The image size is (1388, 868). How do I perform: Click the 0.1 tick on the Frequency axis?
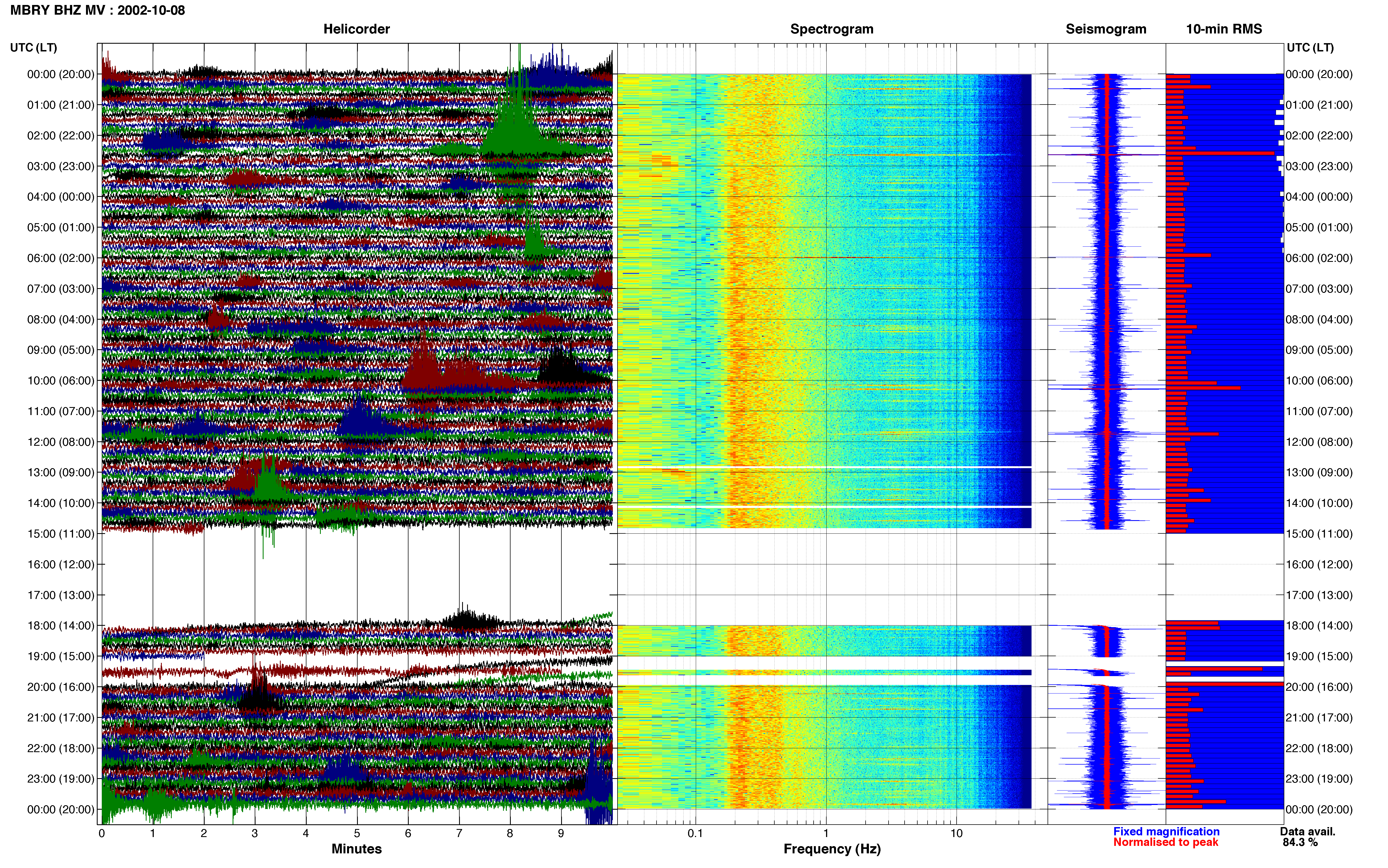[x=695, y=833]
